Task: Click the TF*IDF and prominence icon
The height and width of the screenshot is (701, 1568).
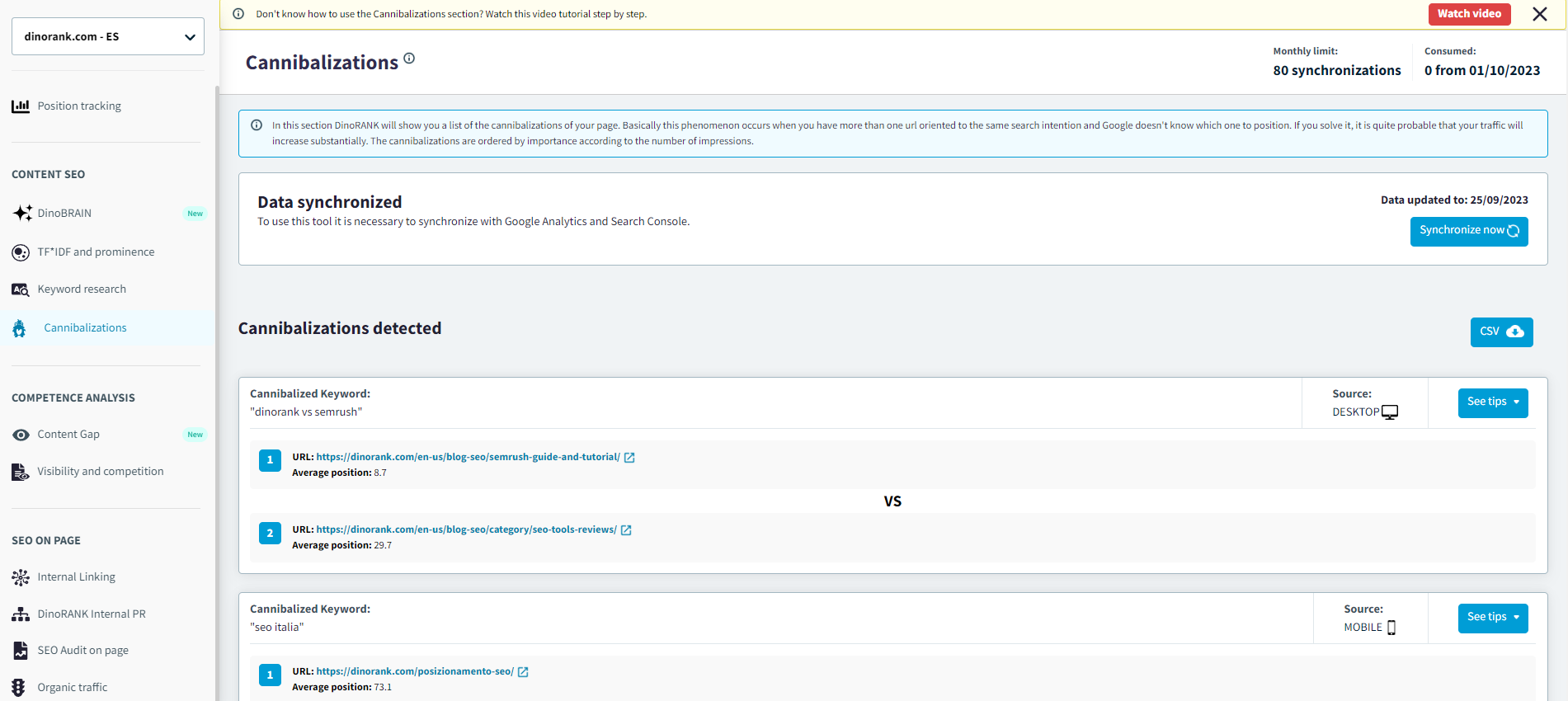Action: tap(21, 252)
